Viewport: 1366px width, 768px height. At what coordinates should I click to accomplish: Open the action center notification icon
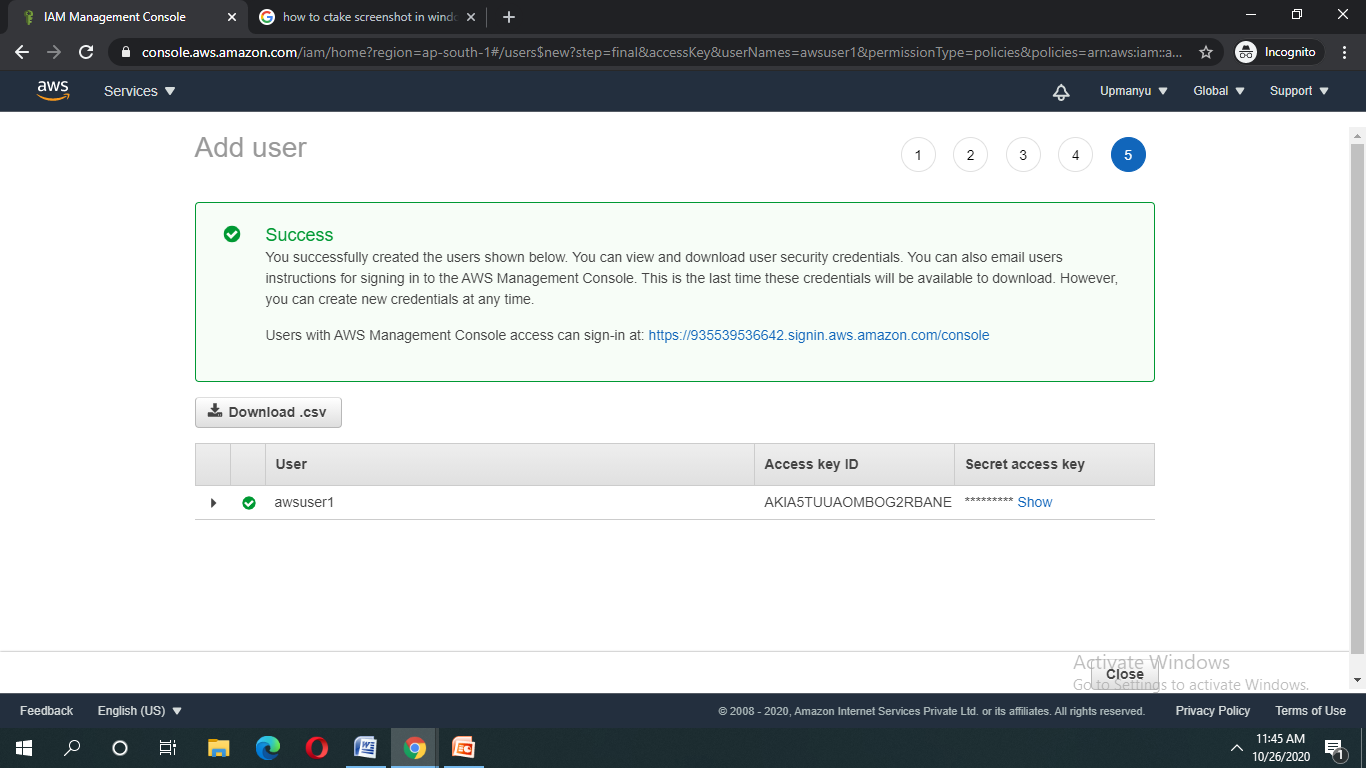(1333, 747)
